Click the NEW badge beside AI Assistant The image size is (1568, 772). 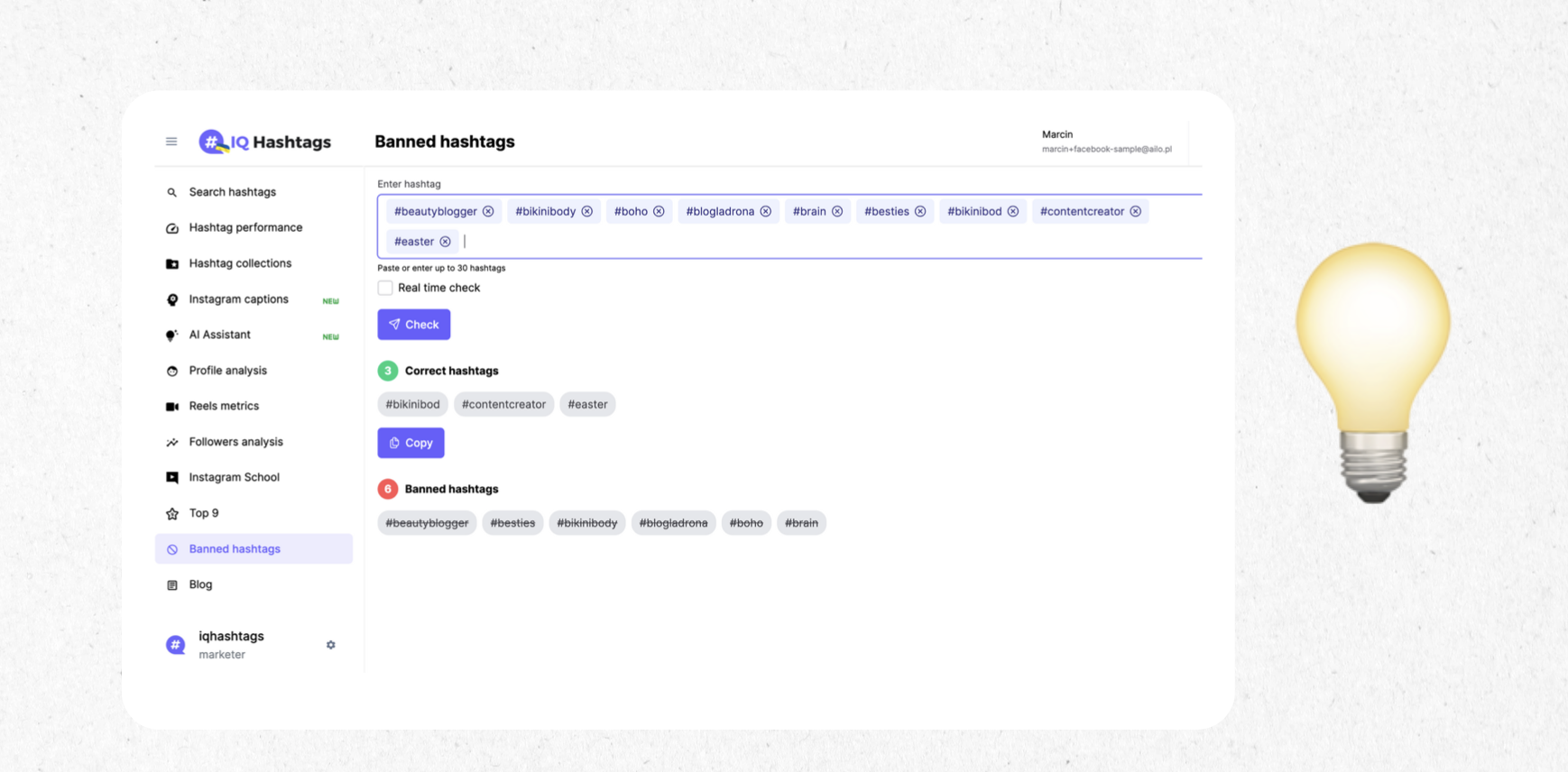pyautogui.click(x=331, y=337)
